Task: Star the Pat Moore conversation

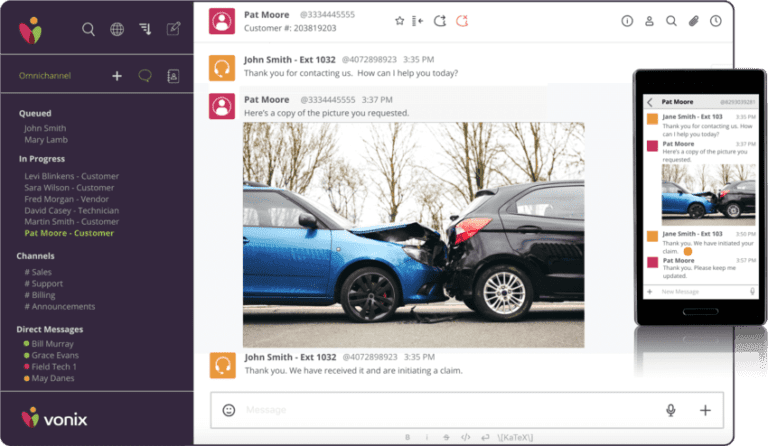Action: click(x=399, y=20)
